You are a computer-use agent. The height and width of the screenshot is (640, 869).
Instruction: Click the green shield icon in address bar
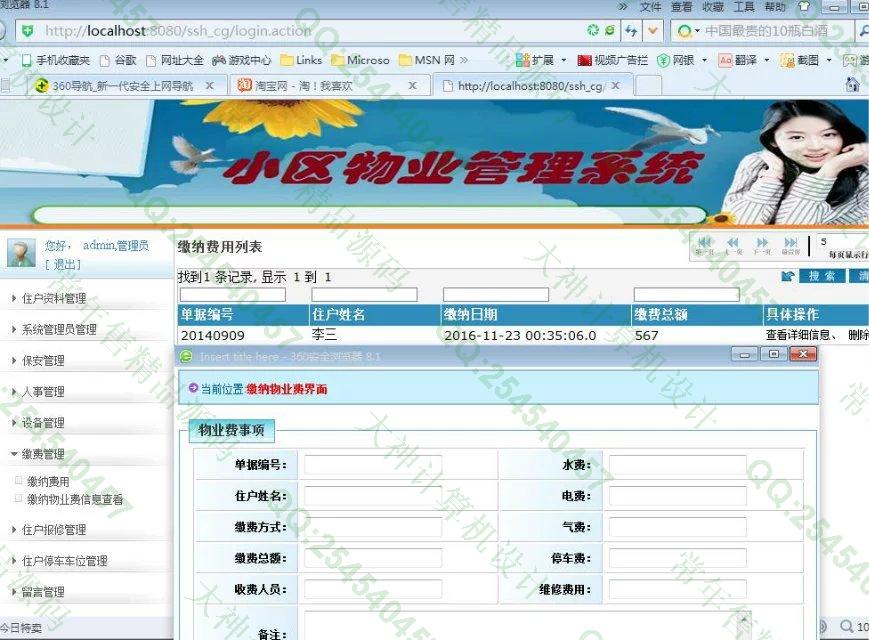click(27, 31)
